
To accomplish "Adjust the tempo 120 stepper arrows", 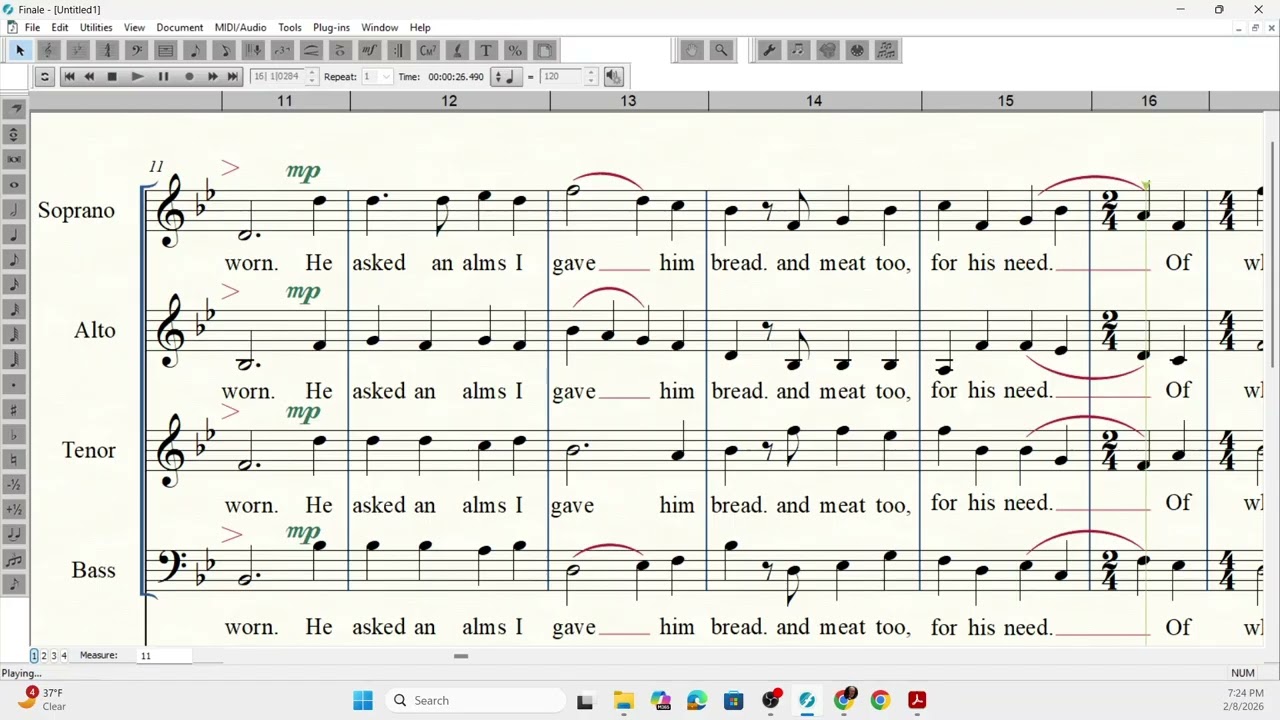I will click(x=590, y=76).
